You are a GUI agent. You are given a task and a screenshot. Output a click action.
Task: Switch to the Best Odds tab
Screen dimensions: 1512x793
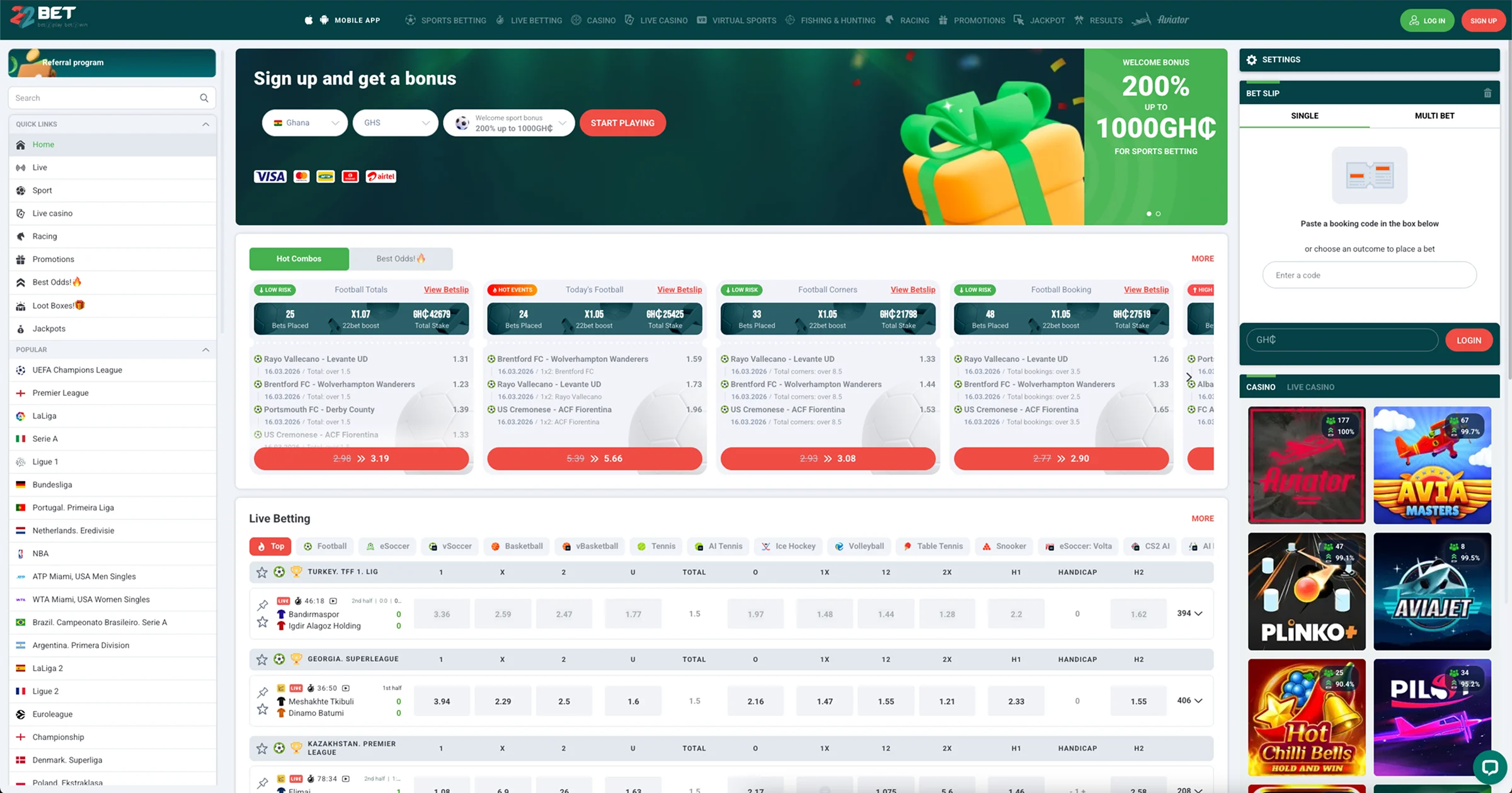coord(401,258)
